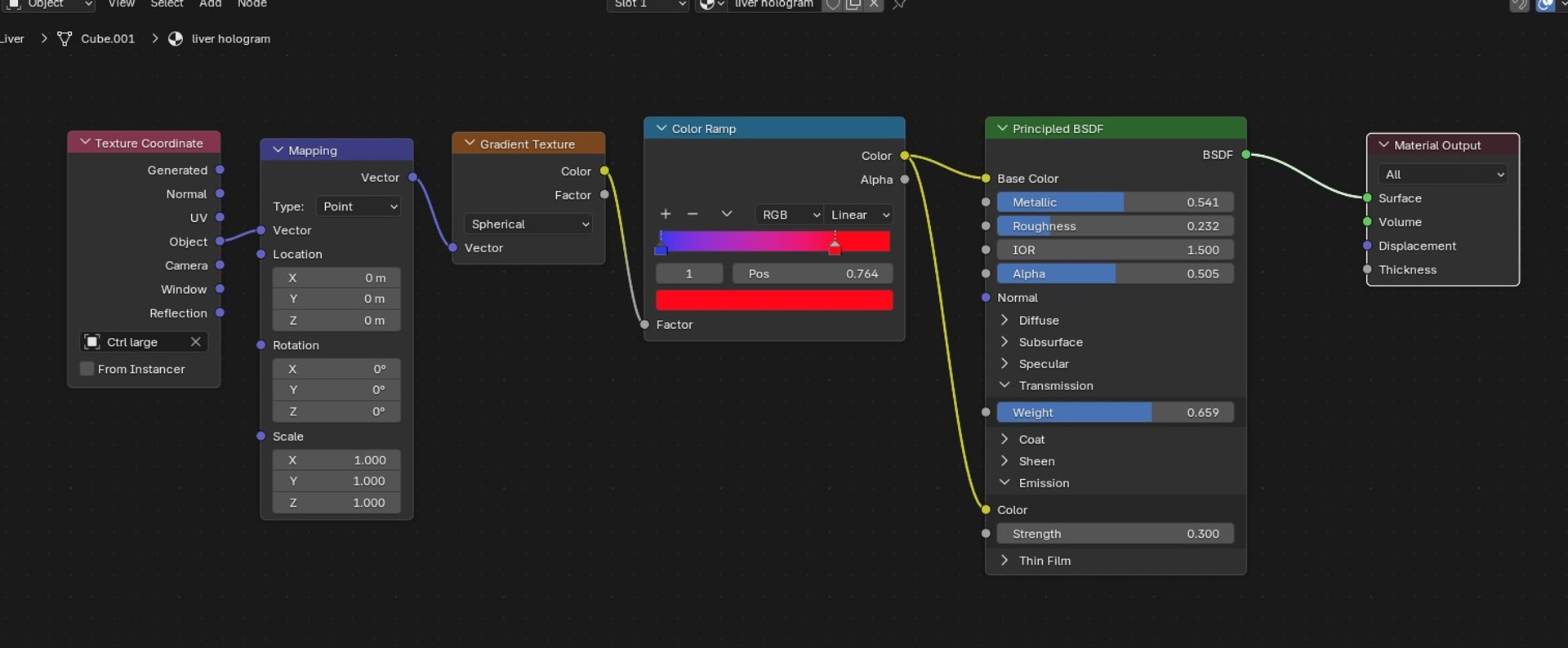The width and height of the screenshot is (1568, 648).
Task: Select the blue color stop marker
Action: click(x=661, y=246)
